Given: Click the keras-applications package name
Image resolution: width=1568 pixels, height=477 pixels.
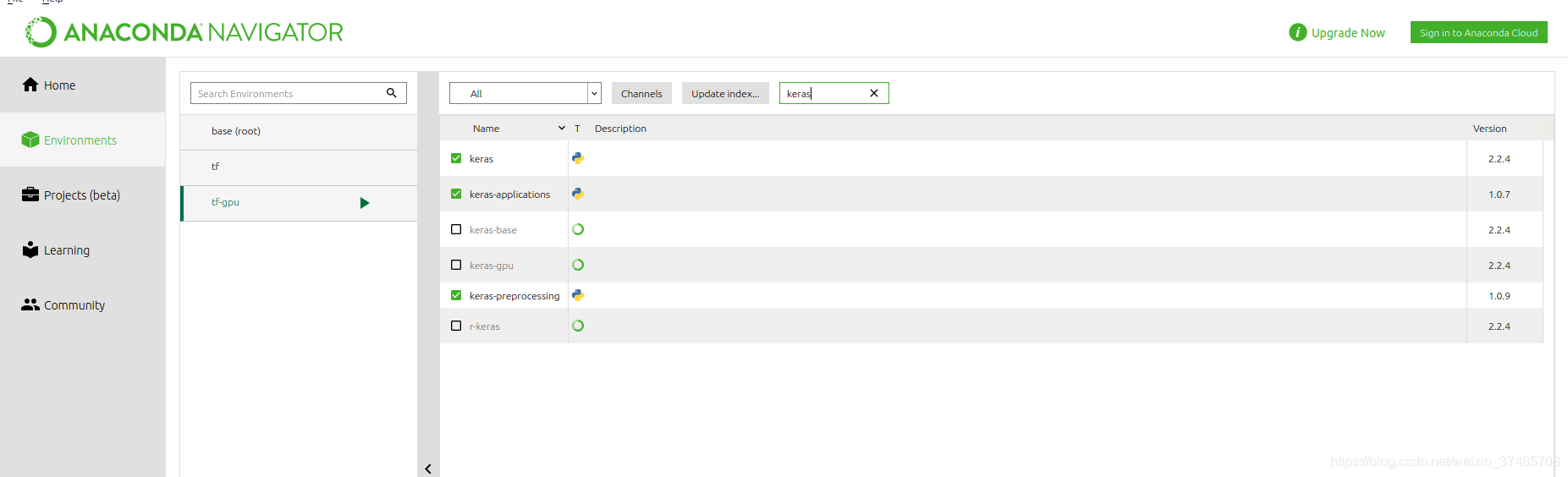Looking at the screenshot, I should [509, 195].
